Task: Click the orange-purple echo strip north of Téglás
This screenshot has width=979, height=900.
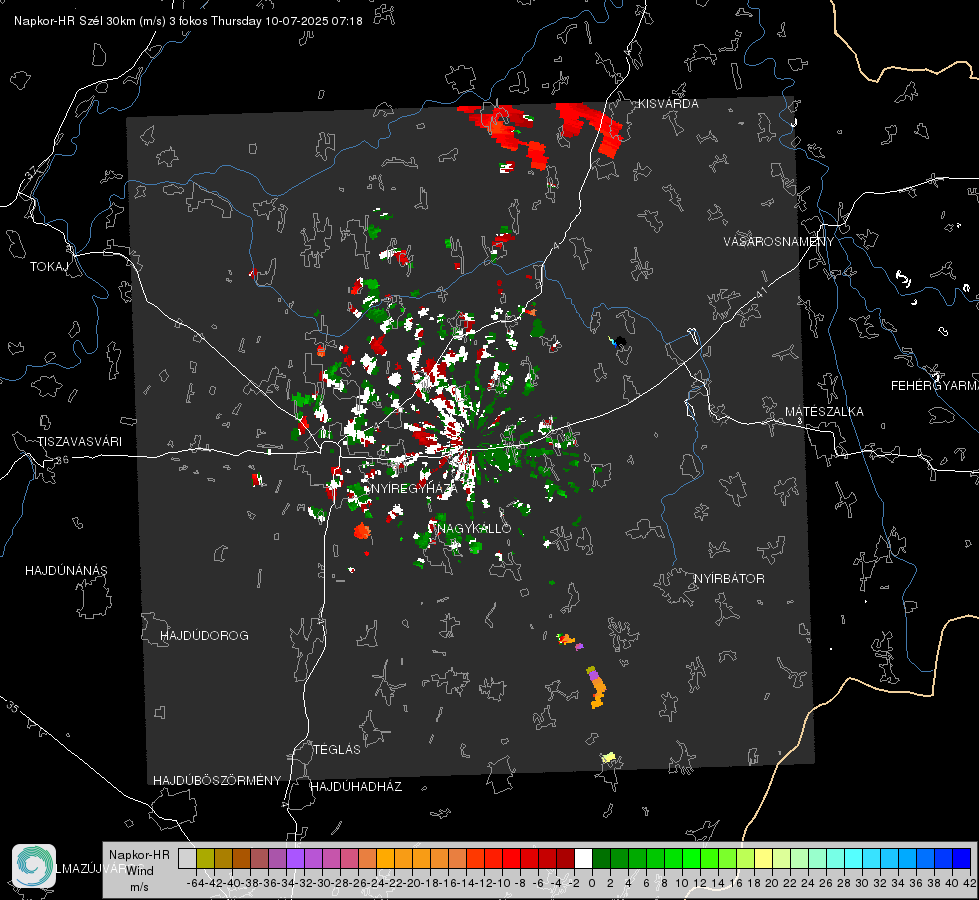Action: (597, 687)
